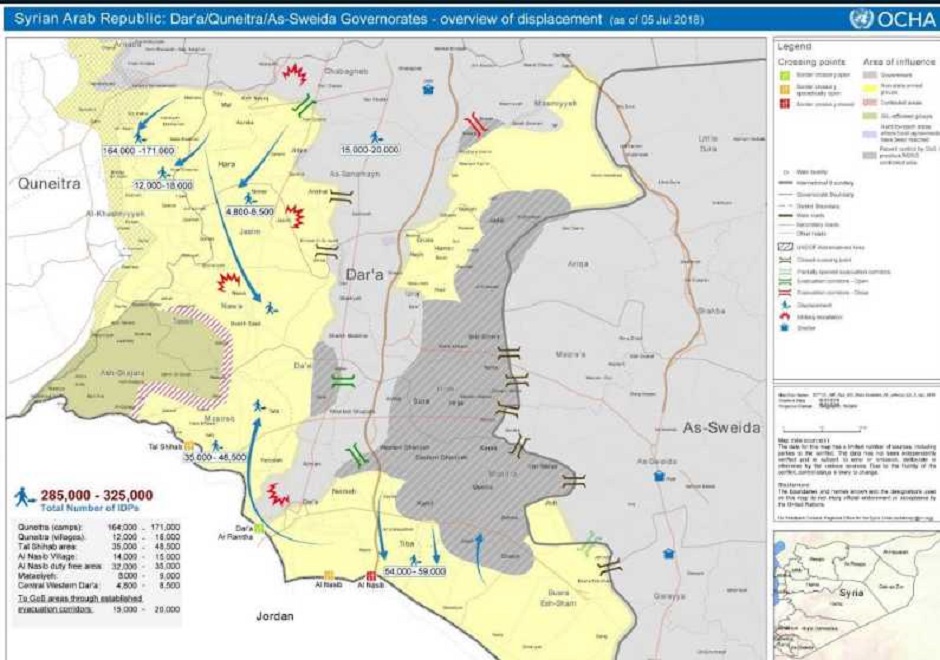This screenshot has height=660, width=940.
Task: Click the Shelter icon in the legend
Action: pyautogui.click(x=788, y=327)
